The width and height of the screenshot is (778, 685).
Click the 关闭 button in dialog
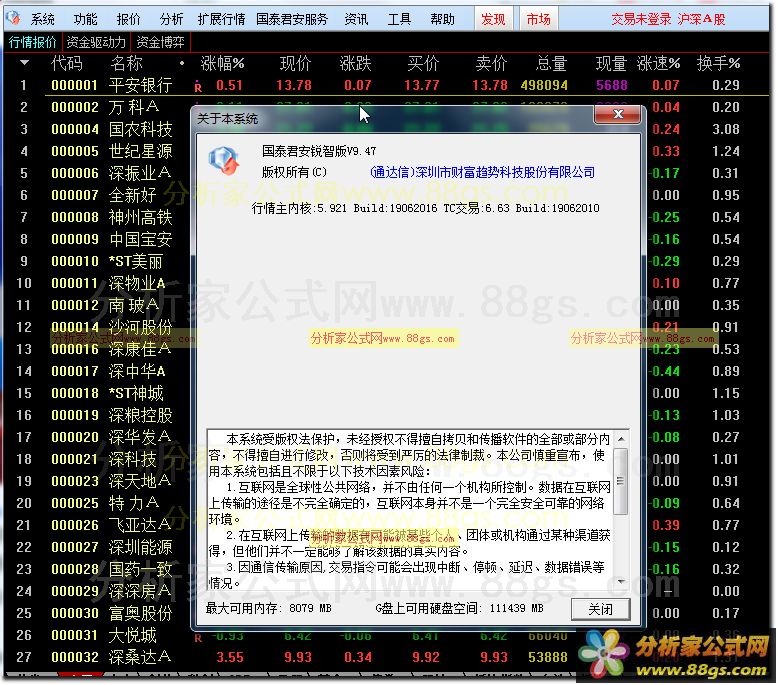[600, 609]
